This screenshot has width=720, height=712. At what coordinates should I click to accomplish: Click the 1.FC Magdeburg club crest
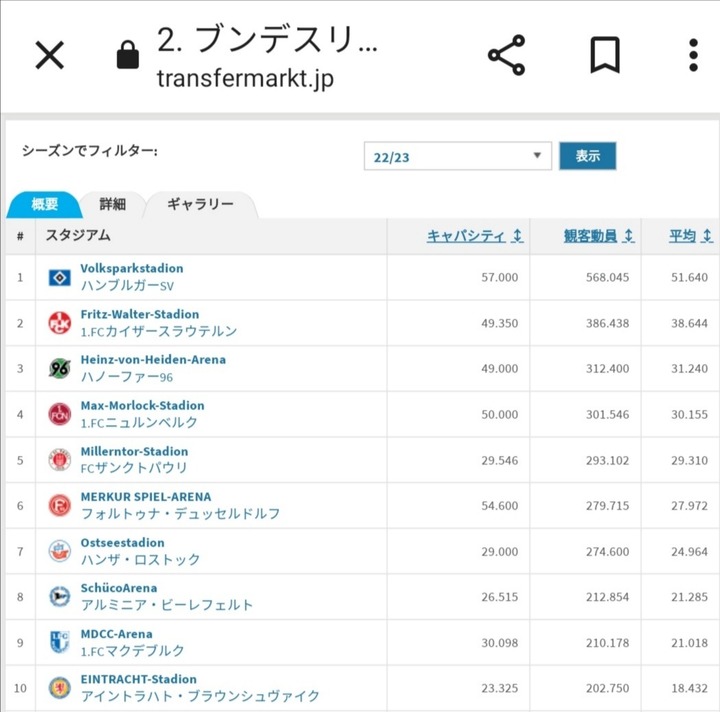click(x=60, y=642)
